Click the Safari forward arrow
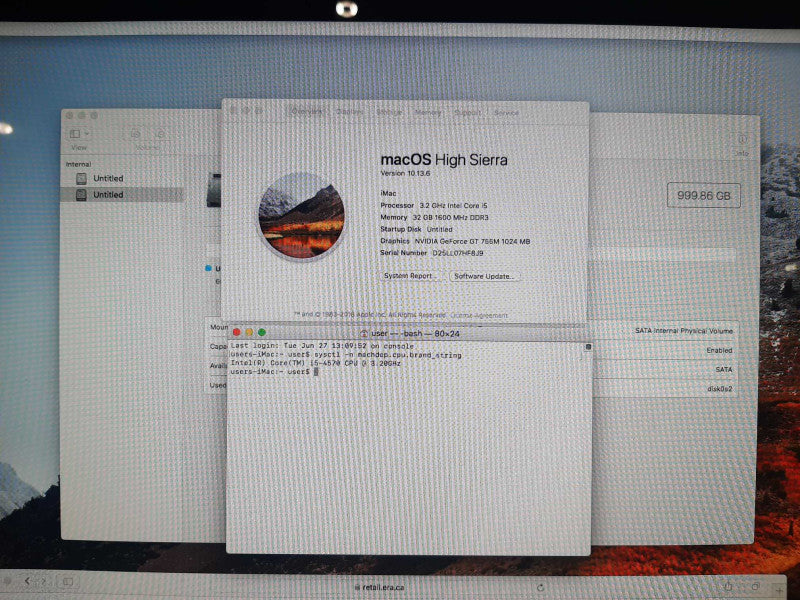Viewport: 800px width, 600px height. pyautogui.click(x=45, y=581)
